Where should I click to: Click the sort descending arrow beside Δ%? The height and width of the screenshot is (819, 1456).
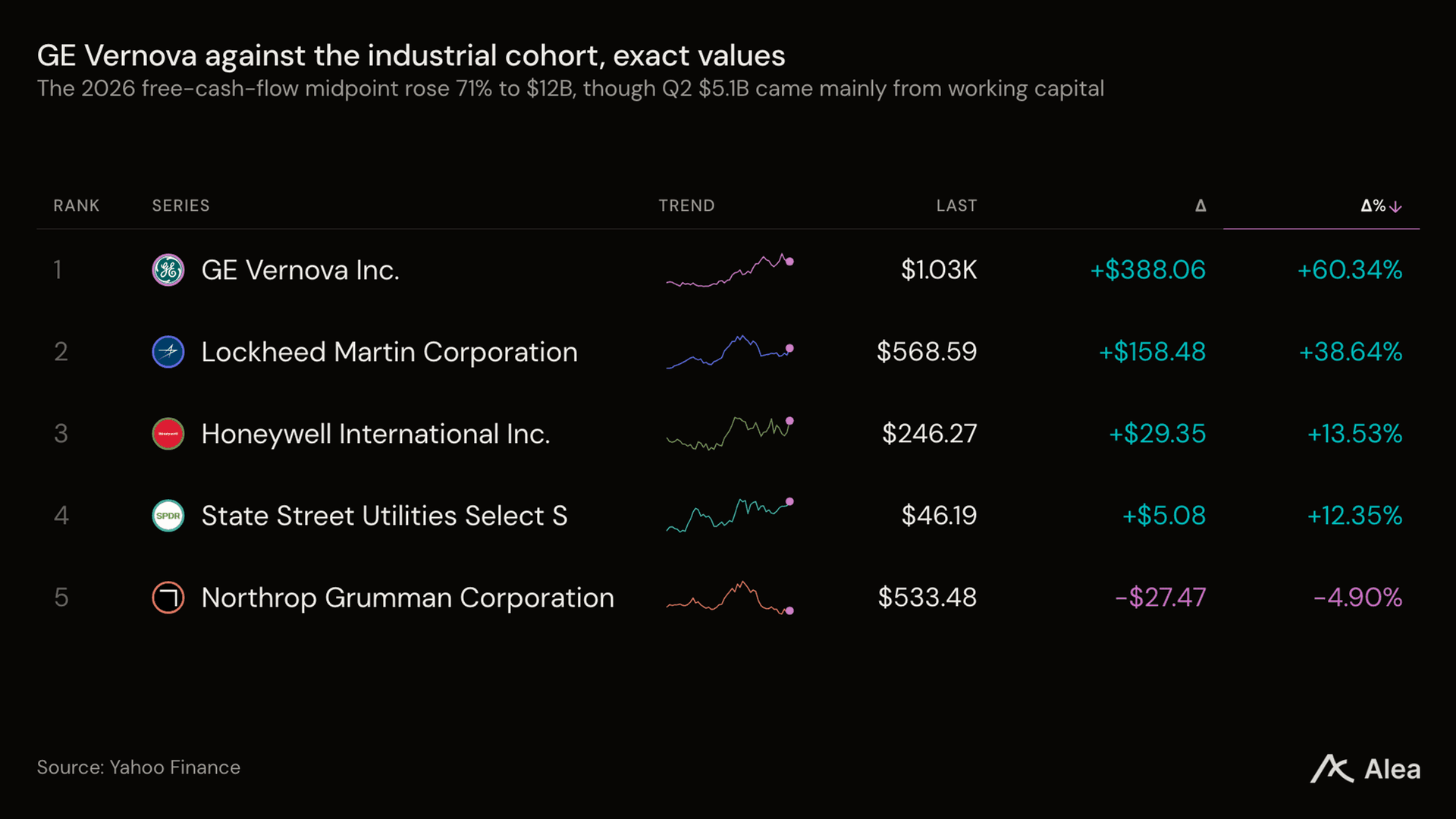[x=1396, y=206]
